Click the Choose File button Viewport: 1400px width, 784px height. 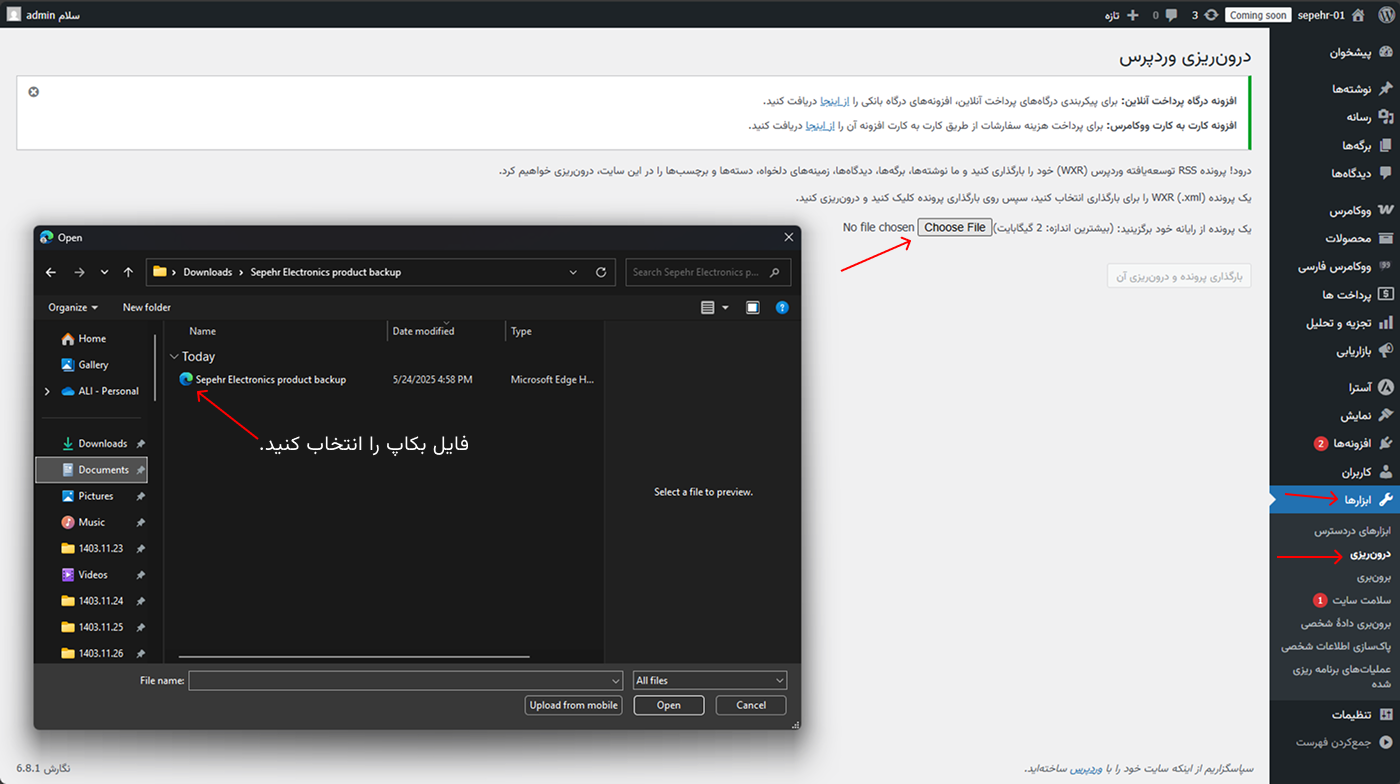[x=955, y=228]
